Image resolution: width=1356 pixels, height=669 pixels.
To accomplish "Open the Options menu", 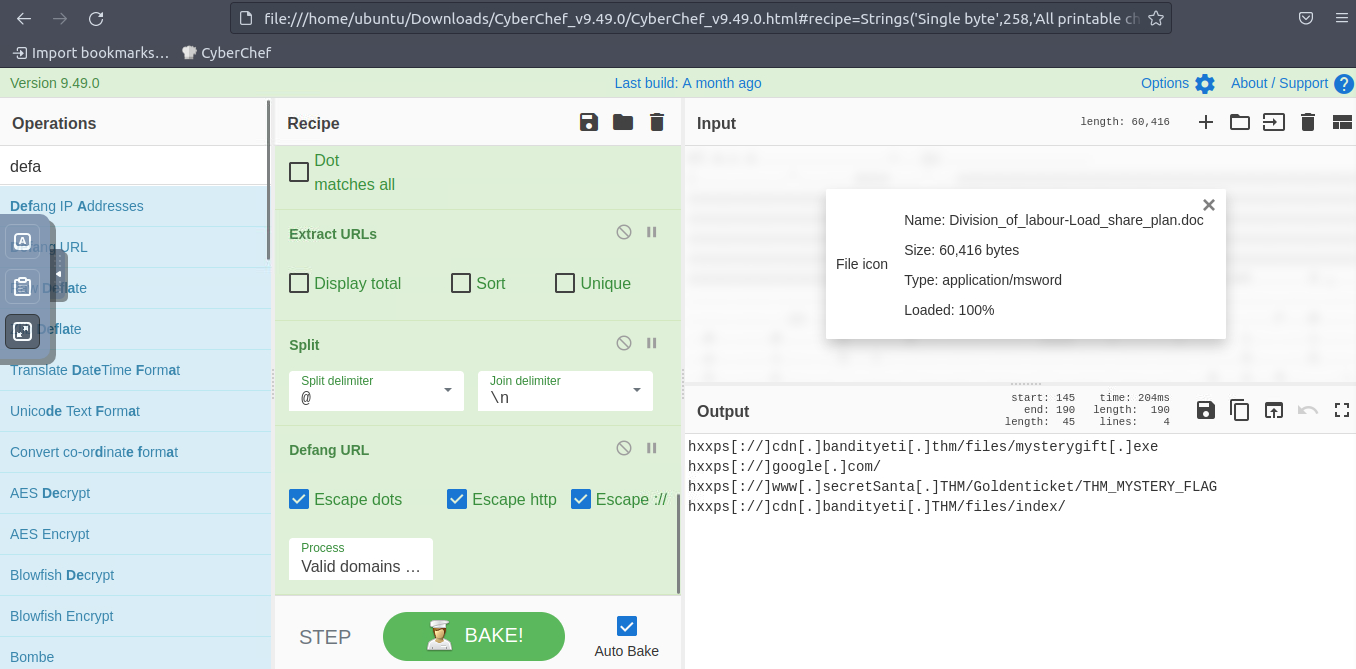I will click(x=1177, y=83).
